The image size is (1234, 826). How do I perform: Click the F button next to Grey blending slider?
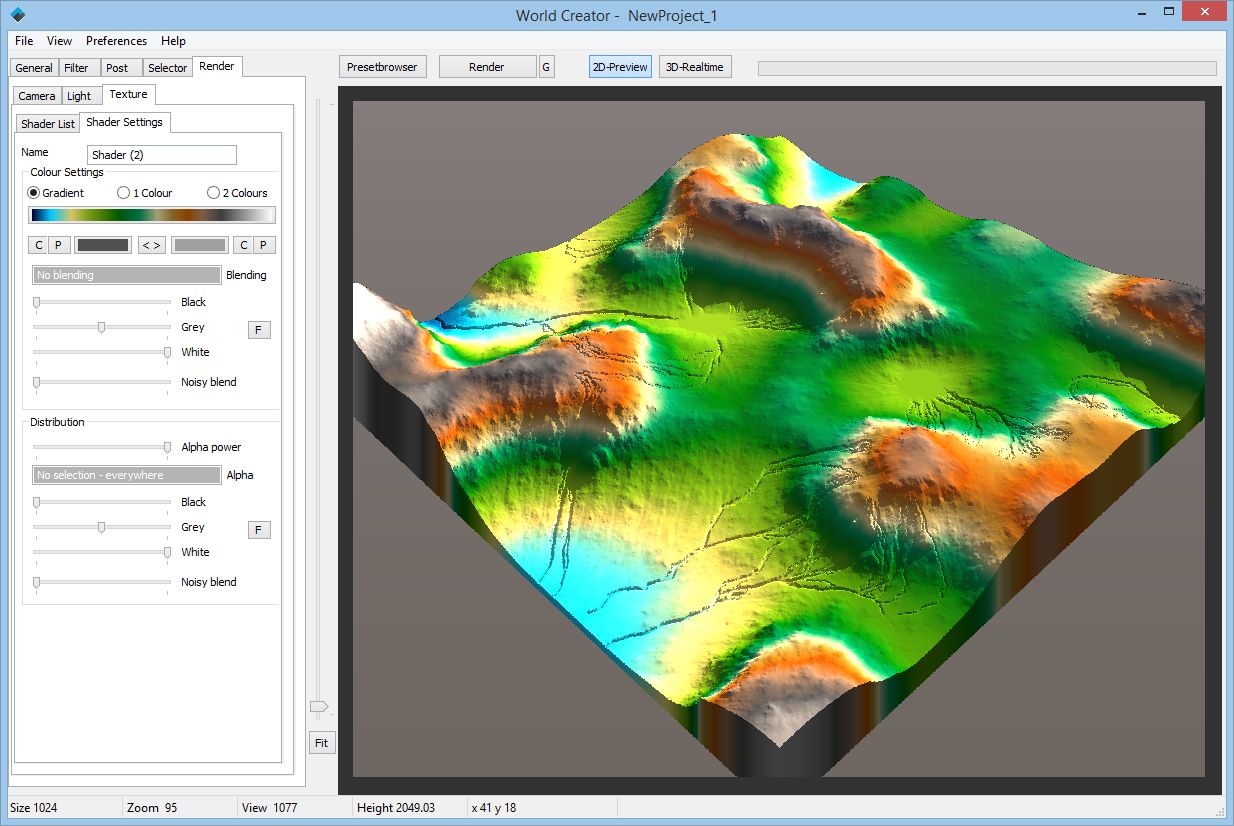pos(259,329)
